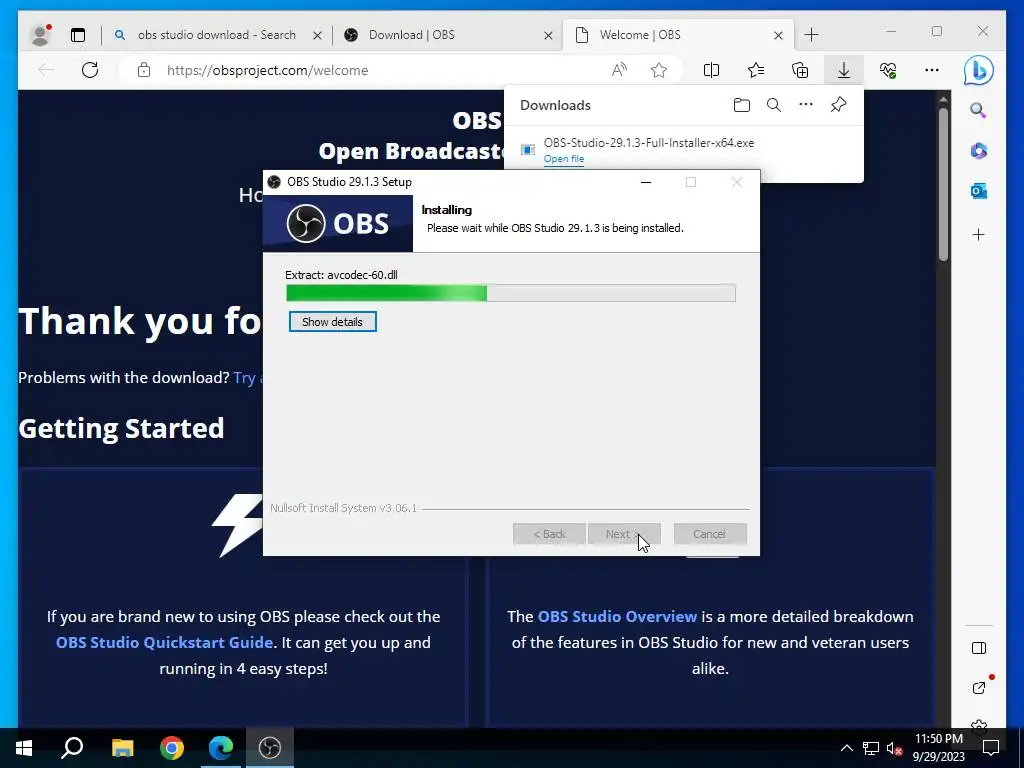Image resolution: width=1024 pixels, height=768 pixels.
Task: Click the sidebar search icon
Action: (978, 110)
